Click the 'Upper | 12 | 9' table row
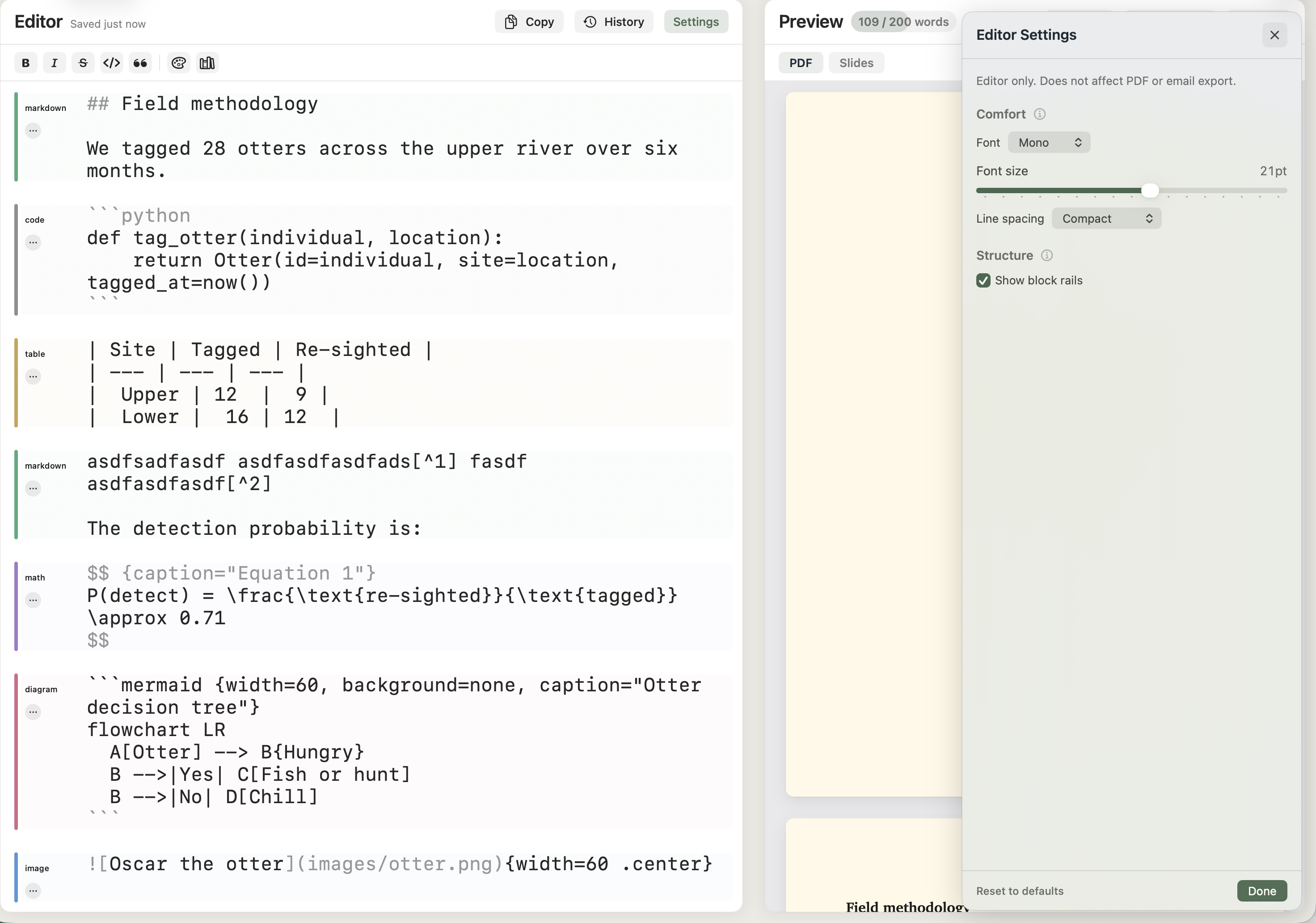Viewport: 1316px width, 923px height. [x=208, y=394]
